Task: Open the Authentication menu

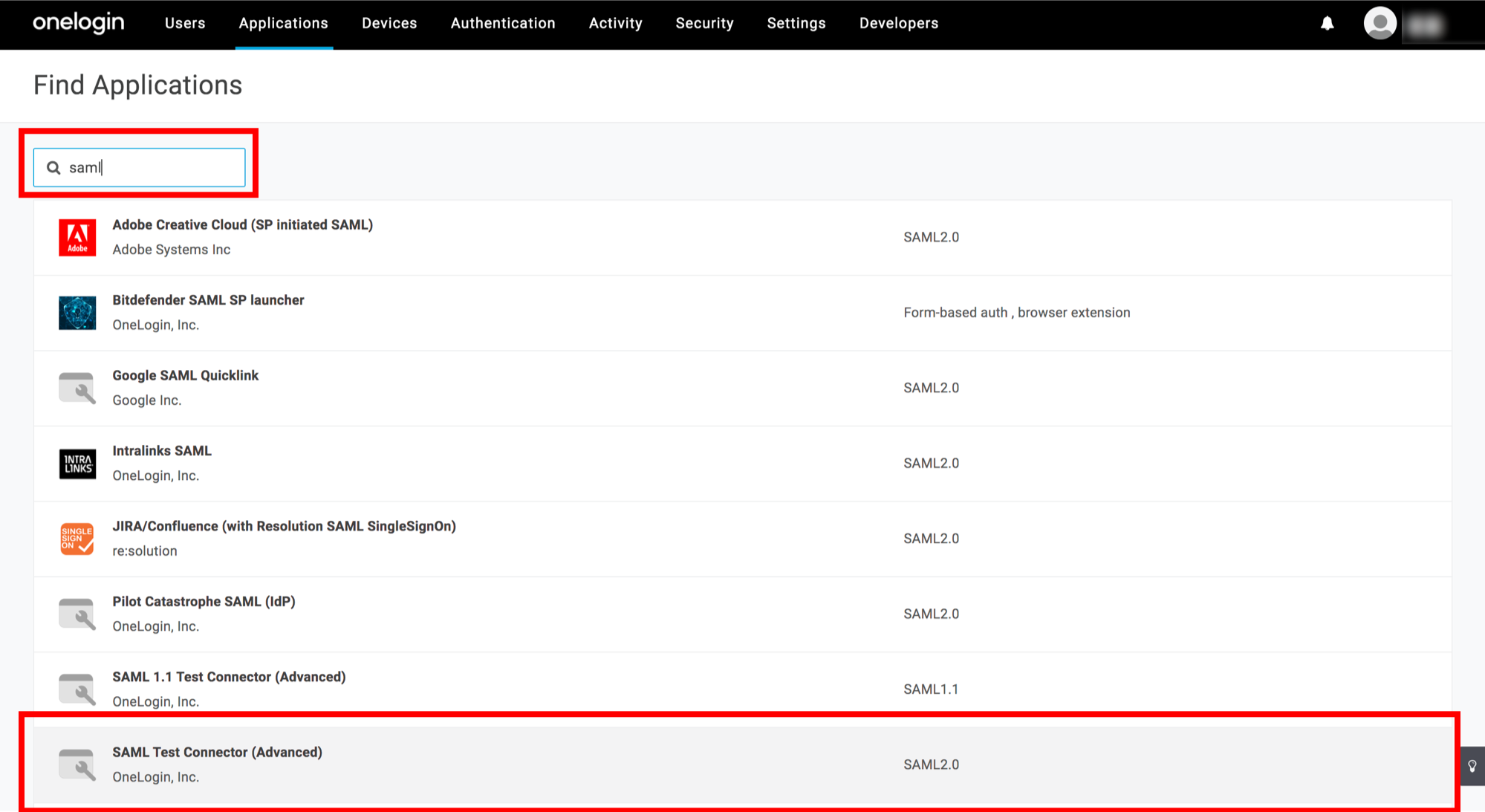Action: pos(503,23)
